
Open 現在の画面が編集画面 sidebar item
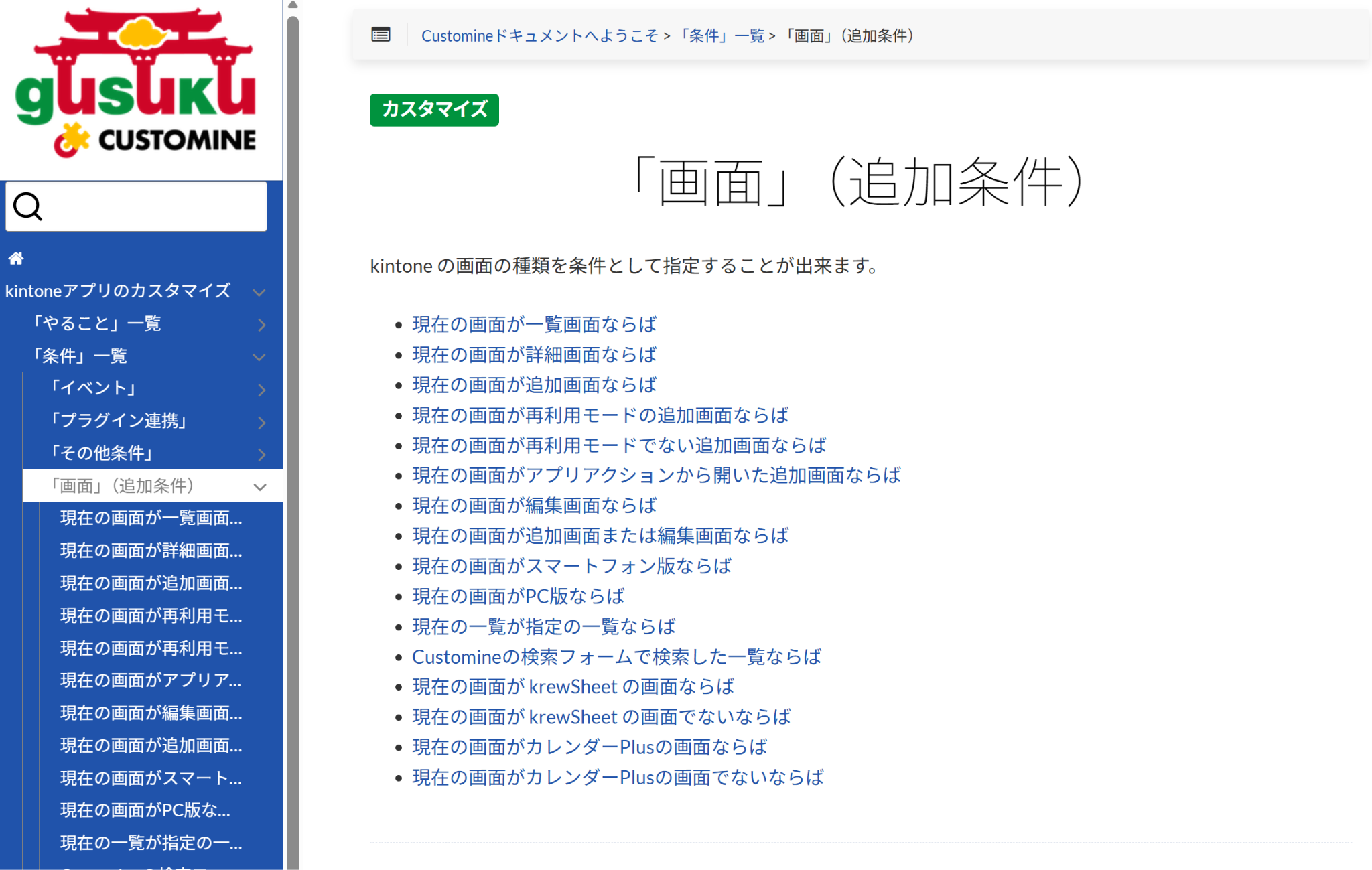click(151, 713)
